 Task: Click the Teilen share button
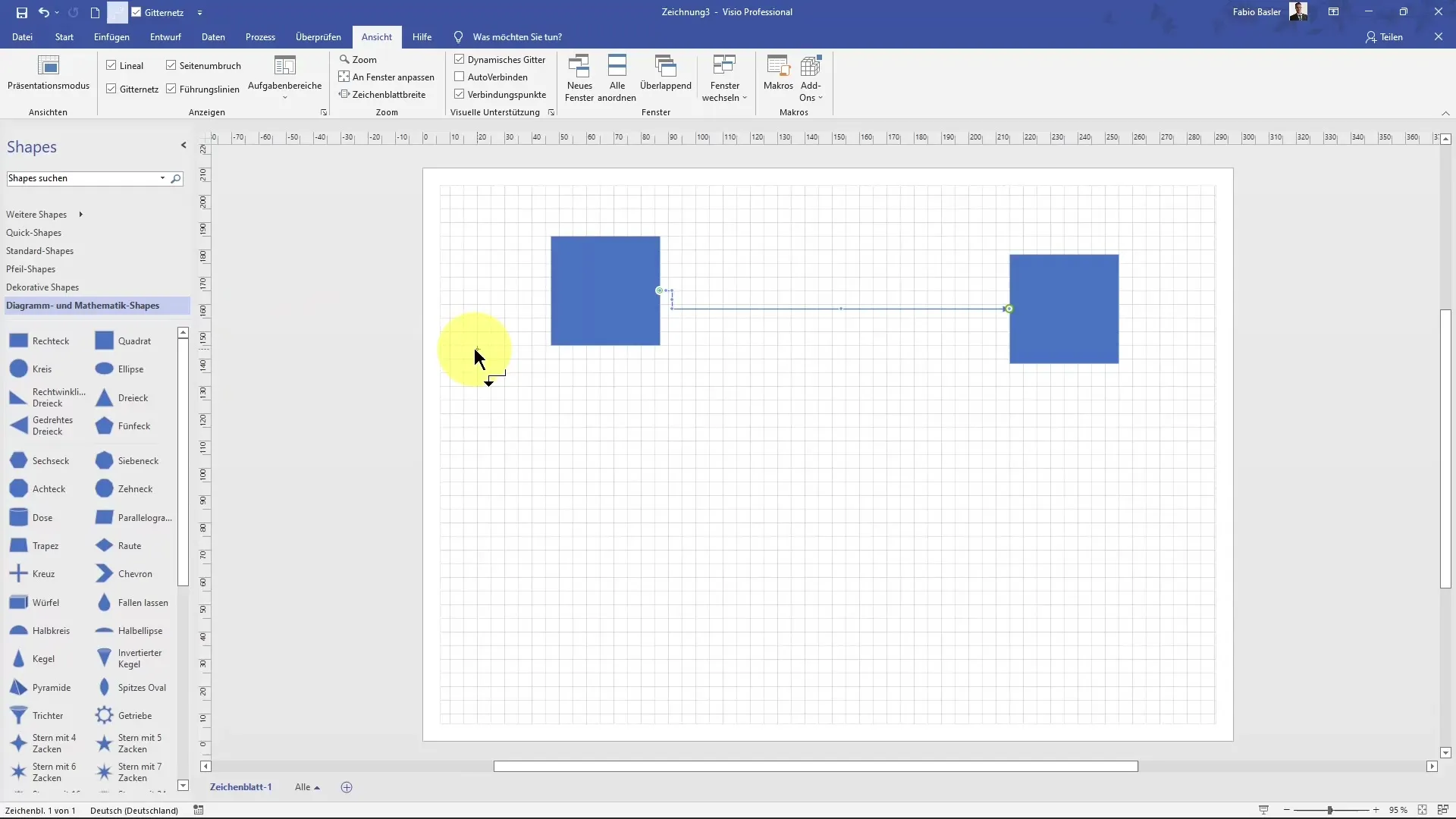coord(1384,36)
